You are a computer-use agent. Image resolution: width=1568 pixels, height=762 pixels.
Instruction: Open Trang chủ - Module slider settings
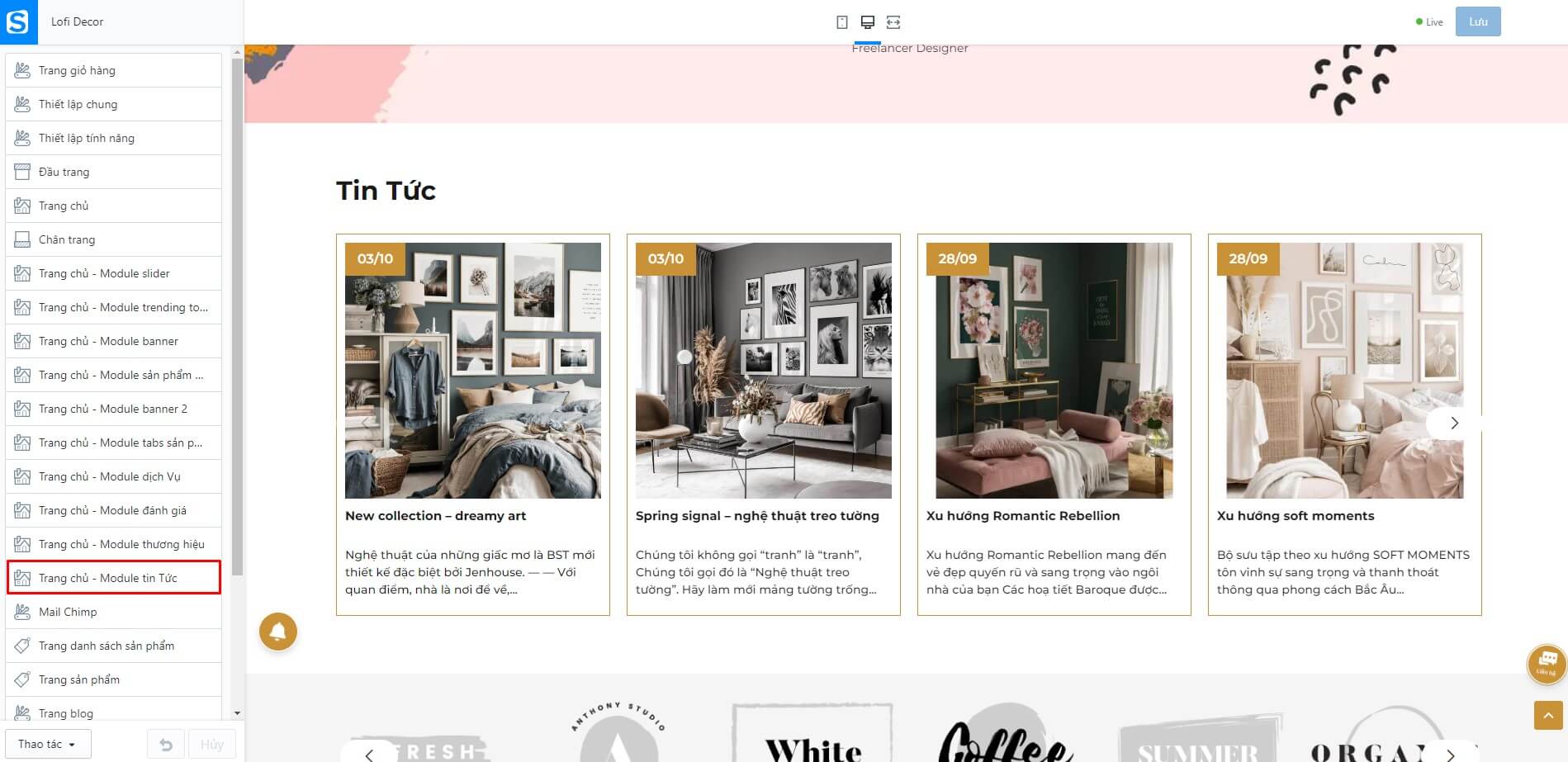tap(114, 273)
